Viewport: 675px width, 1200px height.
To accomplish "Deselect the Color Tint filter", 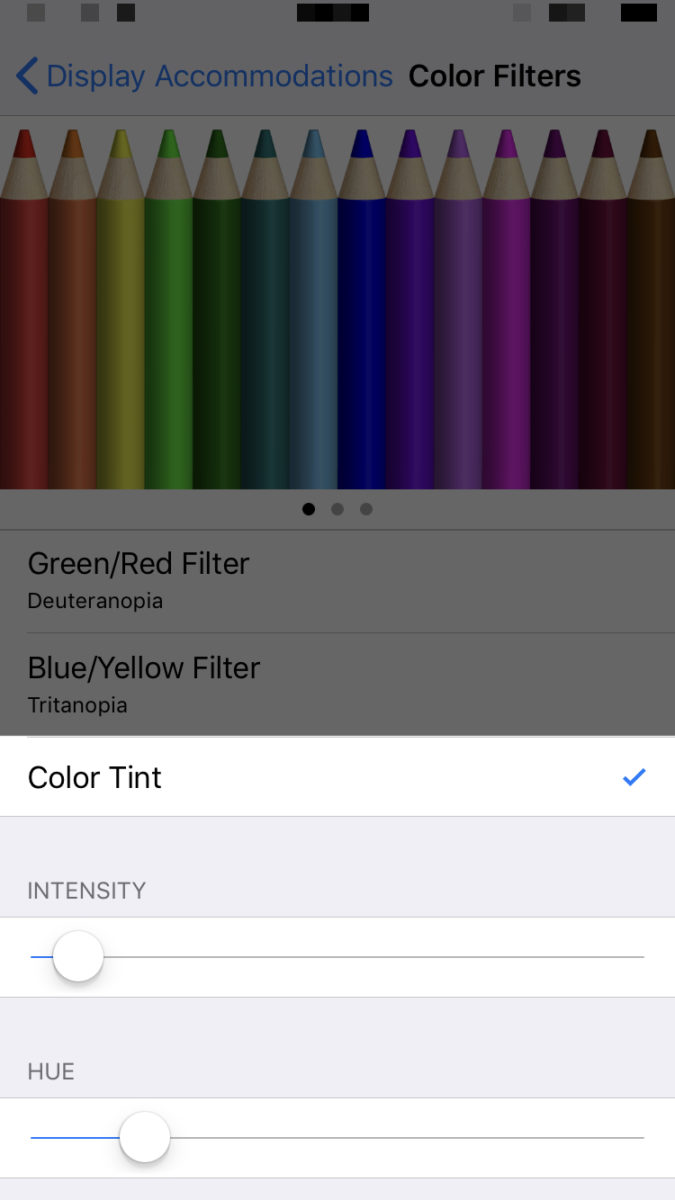I will coord(338,777).
